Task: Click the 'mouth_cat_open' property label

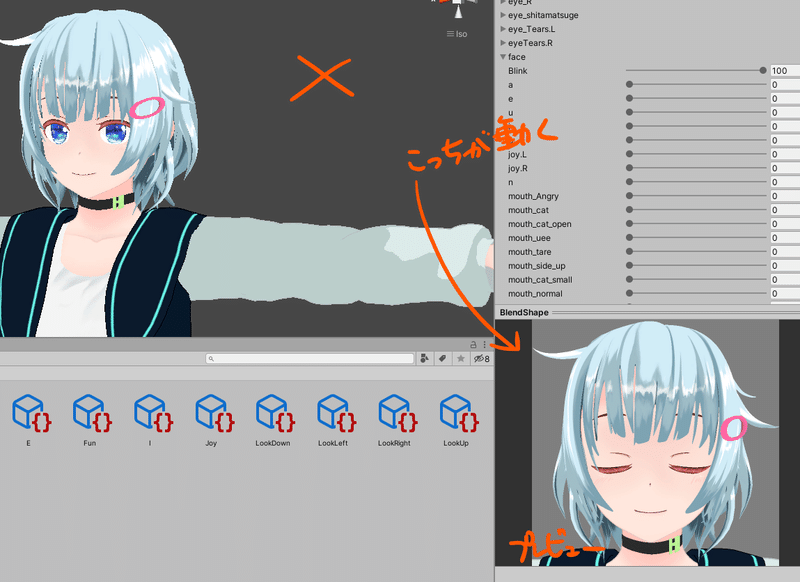Action: click(540, 224)
